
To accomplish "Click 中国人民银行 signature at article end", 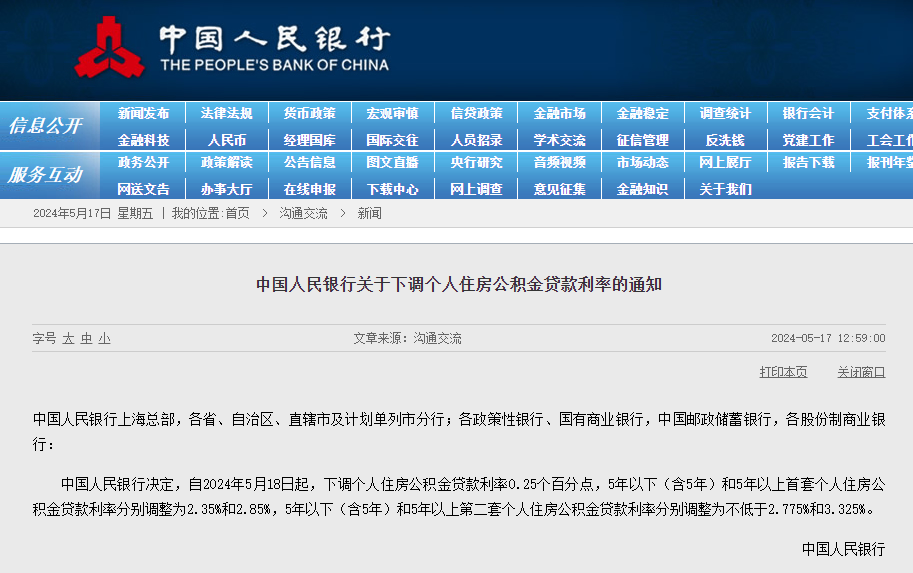I will (844, 549).
